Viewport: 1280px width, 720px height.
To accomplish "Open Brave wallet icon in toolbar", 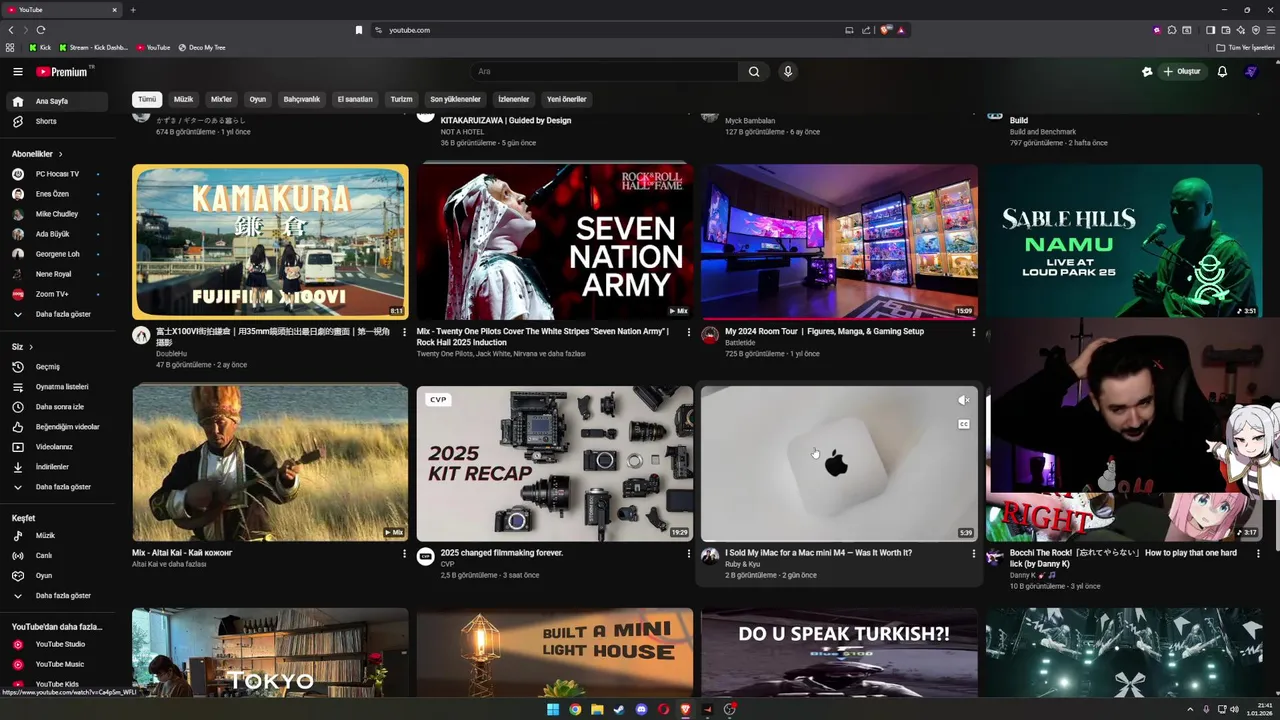I will pyautogui.click(x=1225, y=30).
